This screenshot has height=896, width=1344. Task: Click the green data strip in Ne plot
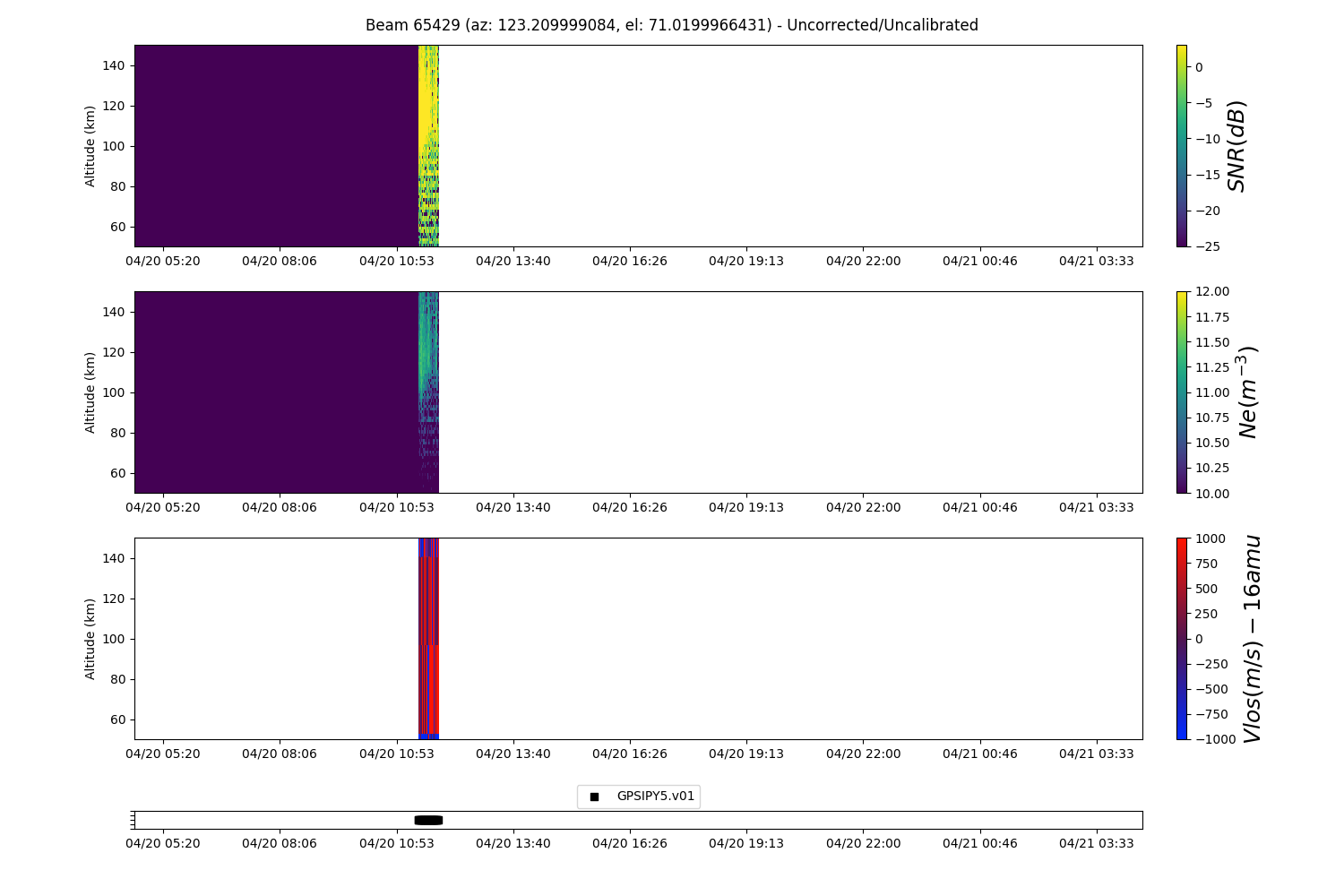pyautogui.click(x=427, y=358)
